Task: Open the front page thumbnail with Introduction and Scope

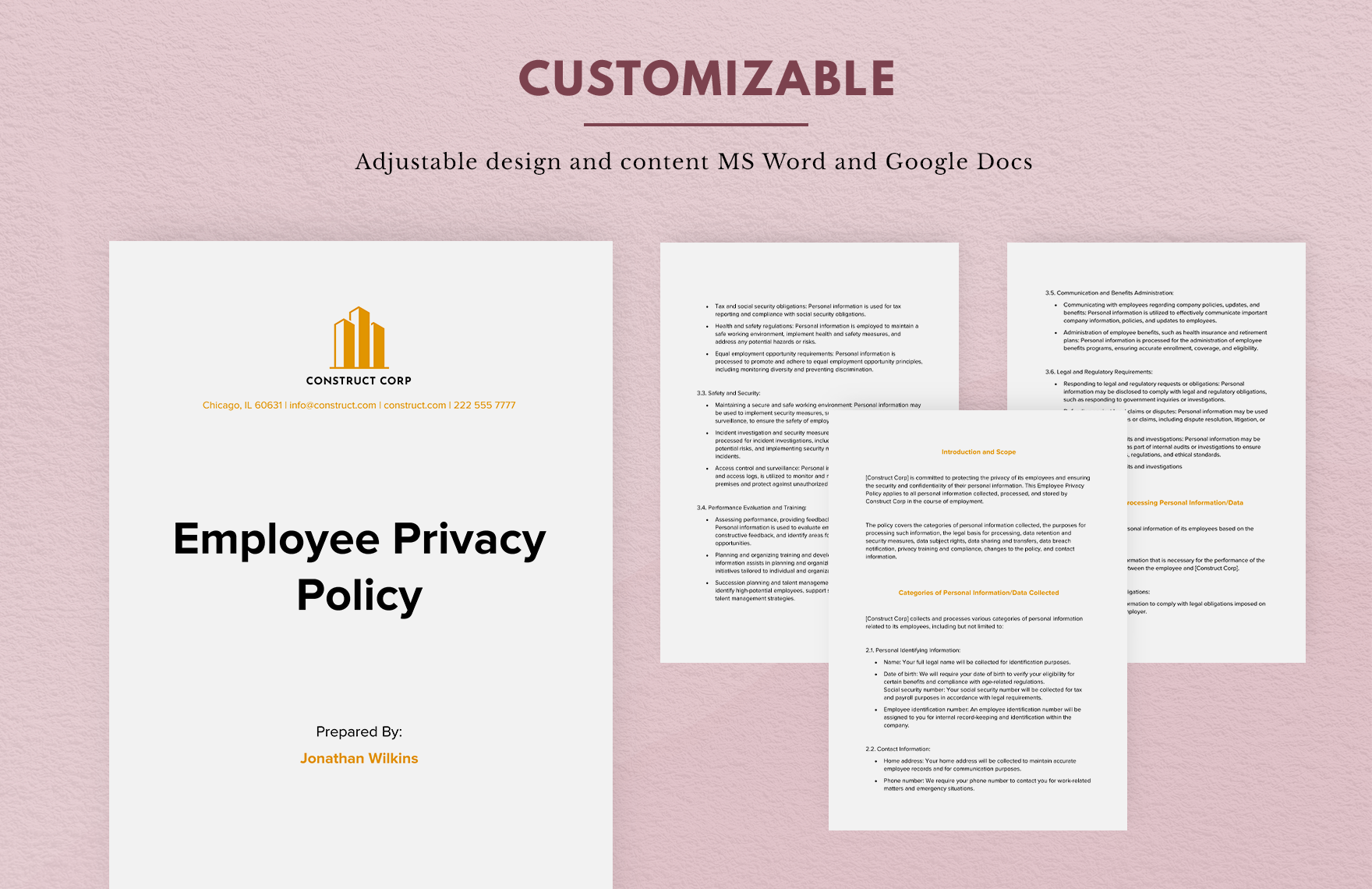Action: click(978, 620)
